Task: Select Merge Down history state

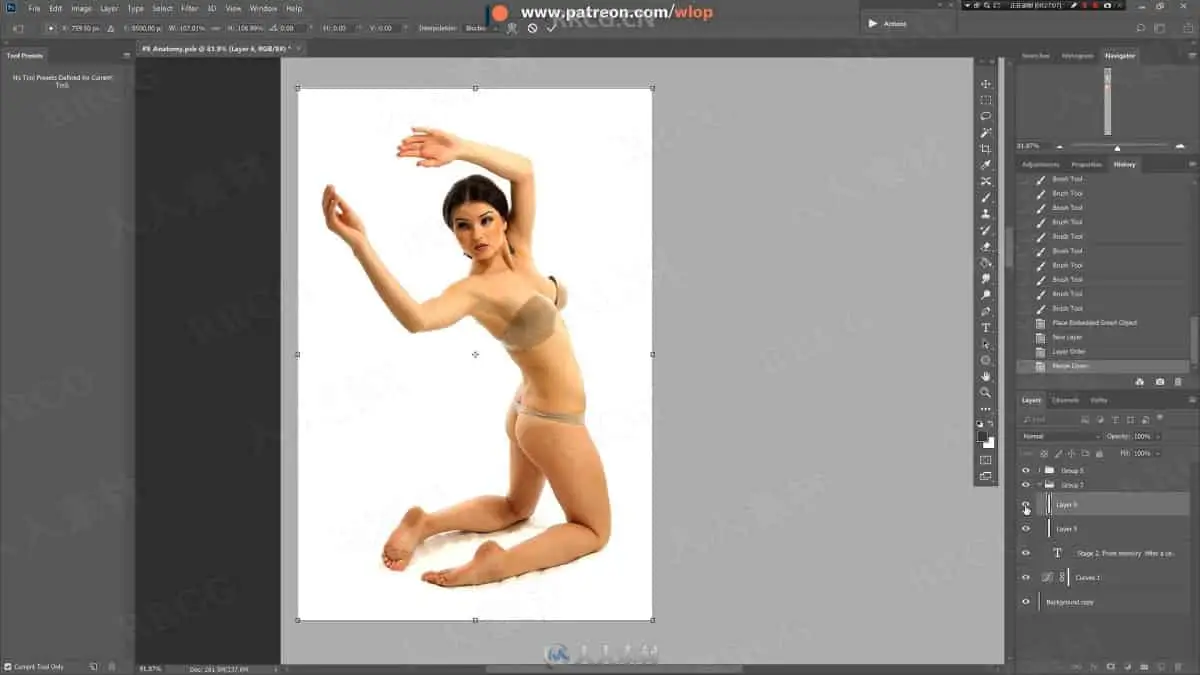Action: pos(1103,366)
